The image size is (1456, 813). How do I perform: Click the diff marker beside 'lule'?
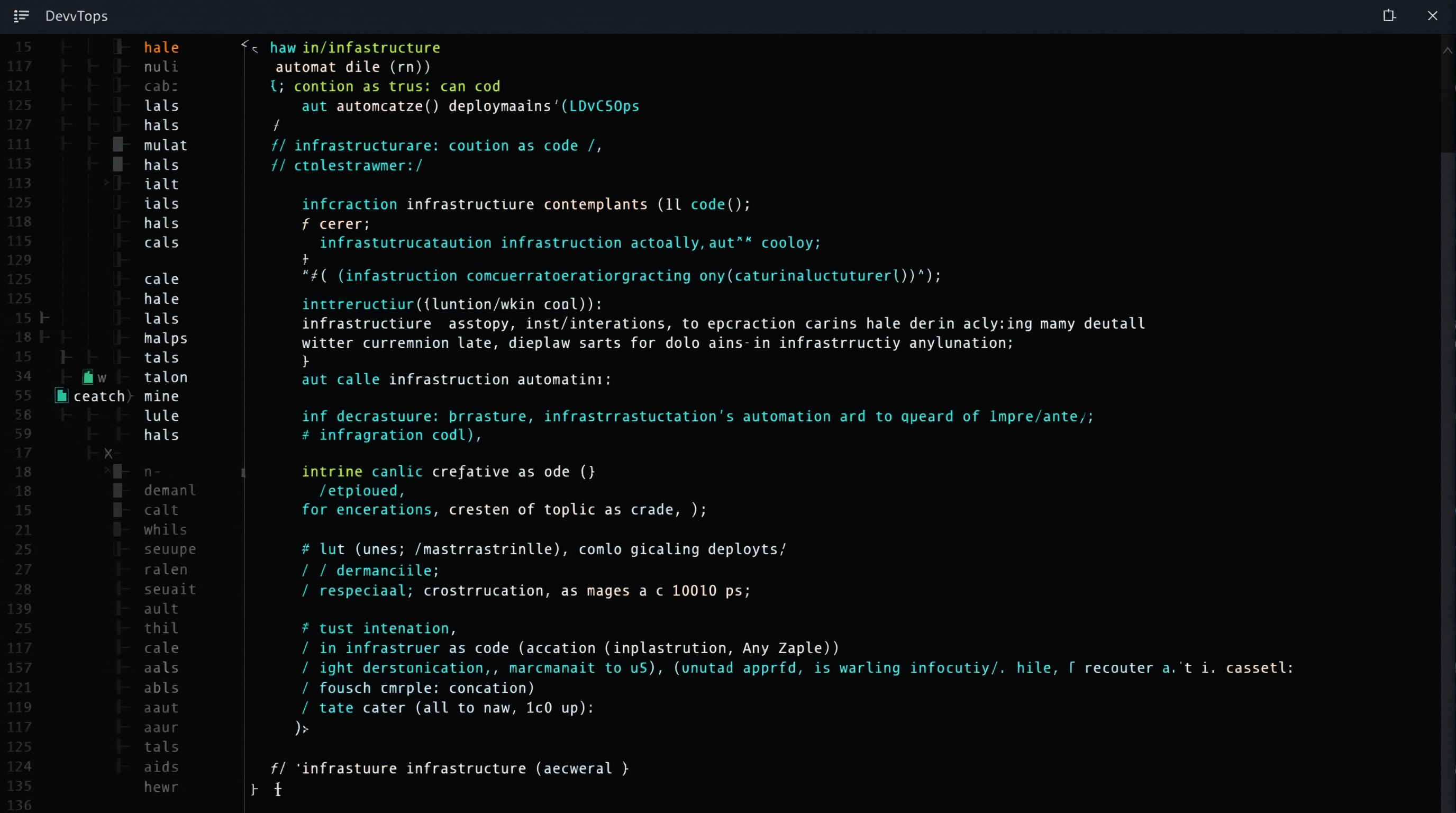tap(121, 415)
